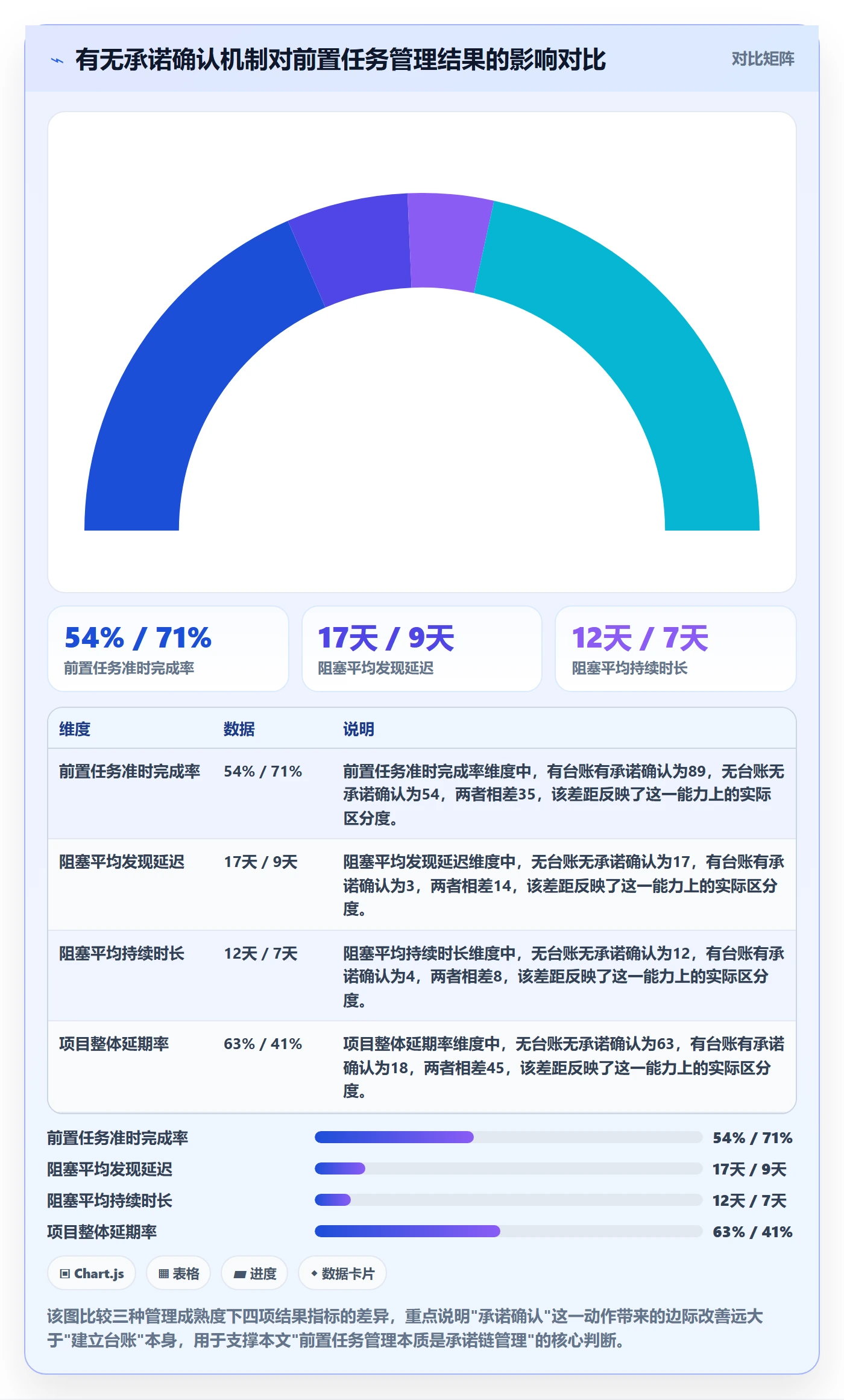
Task: Click 阻塞平均发现延迟 in the table's second row
Action: 122,862
